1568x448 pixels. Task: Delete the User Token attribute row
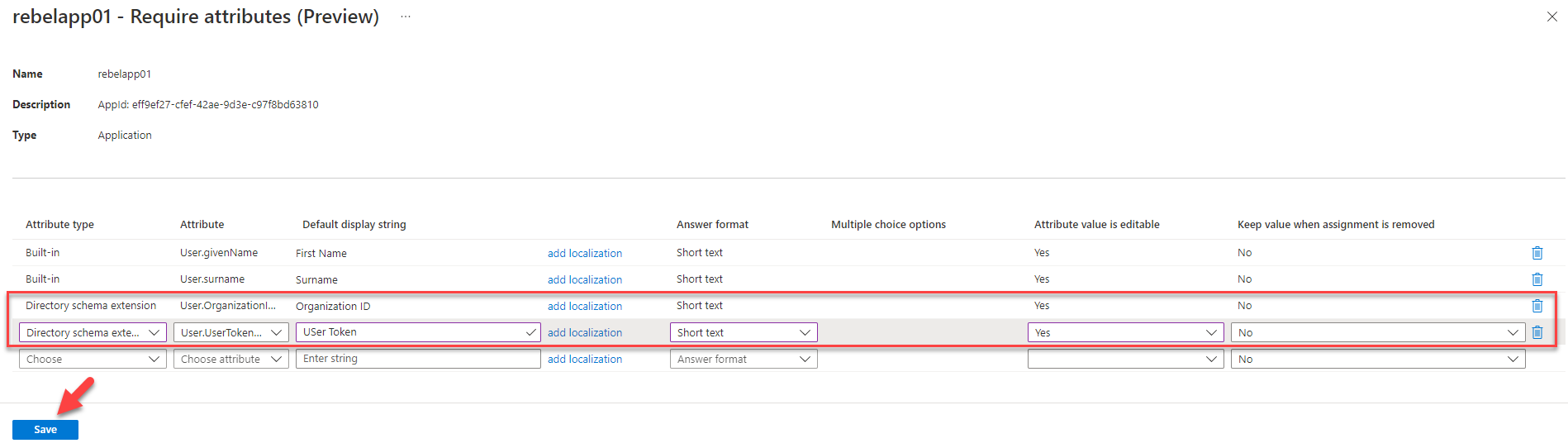[1537, 332]
